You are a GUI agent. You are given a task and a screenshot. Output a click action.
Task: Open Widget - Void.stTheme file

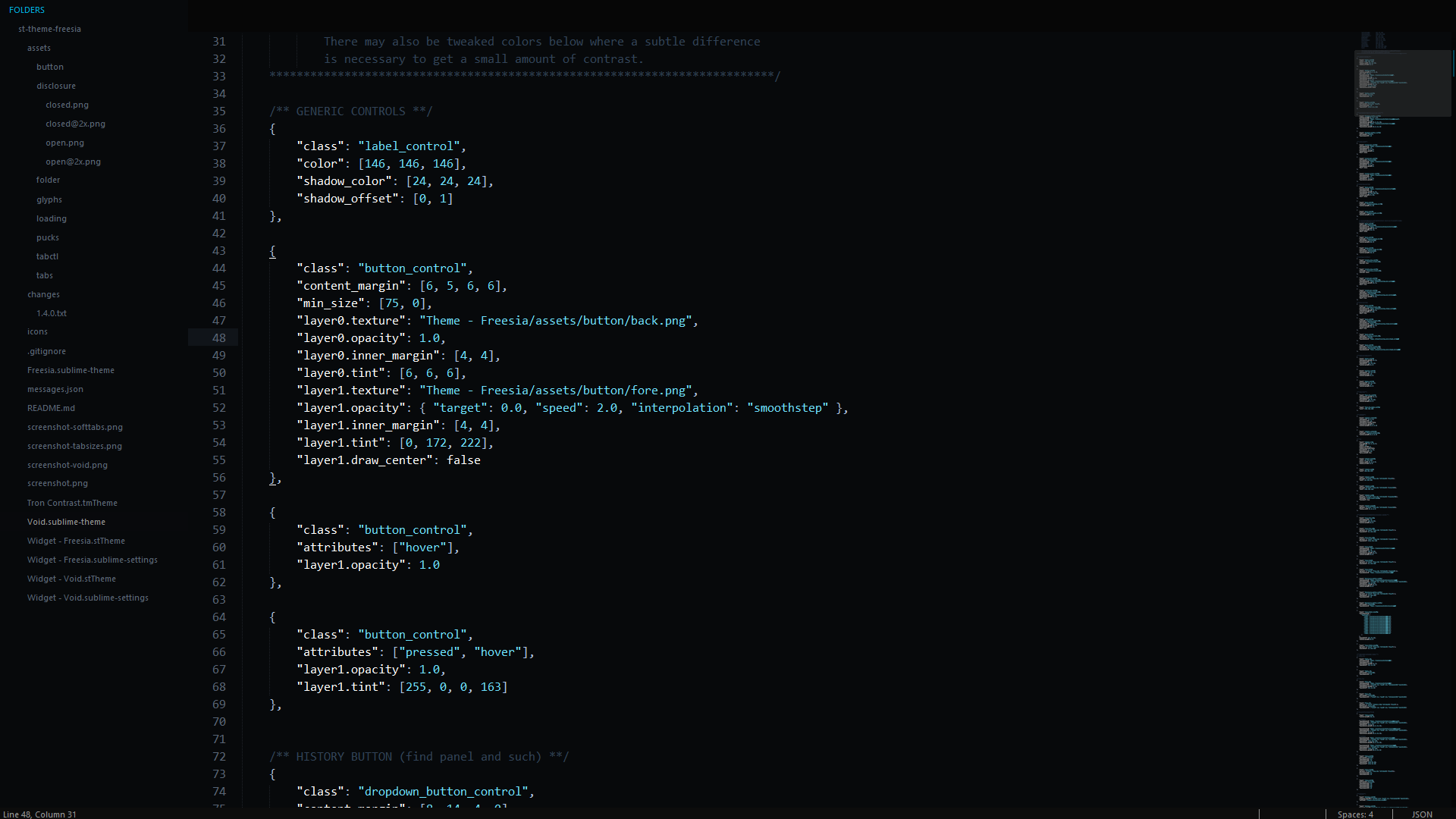[71, 579]
